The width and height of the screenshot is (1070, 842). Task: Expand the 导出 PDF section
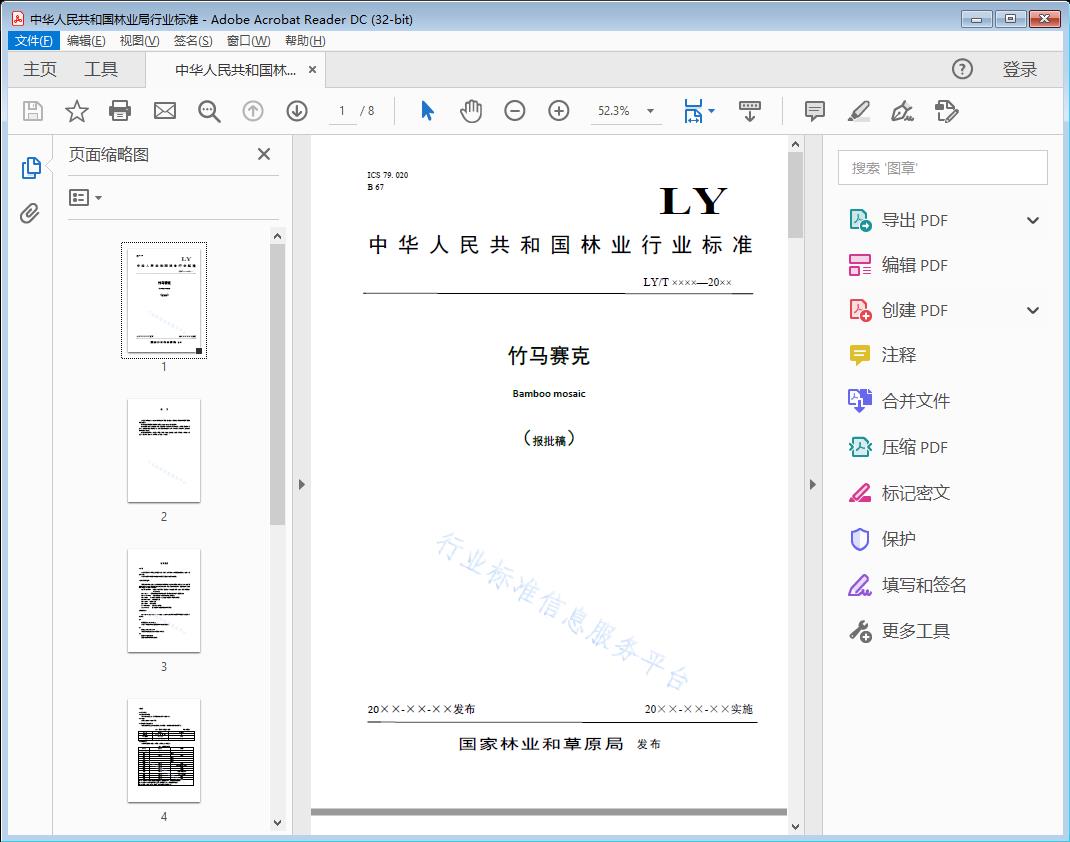(1033, 220)
